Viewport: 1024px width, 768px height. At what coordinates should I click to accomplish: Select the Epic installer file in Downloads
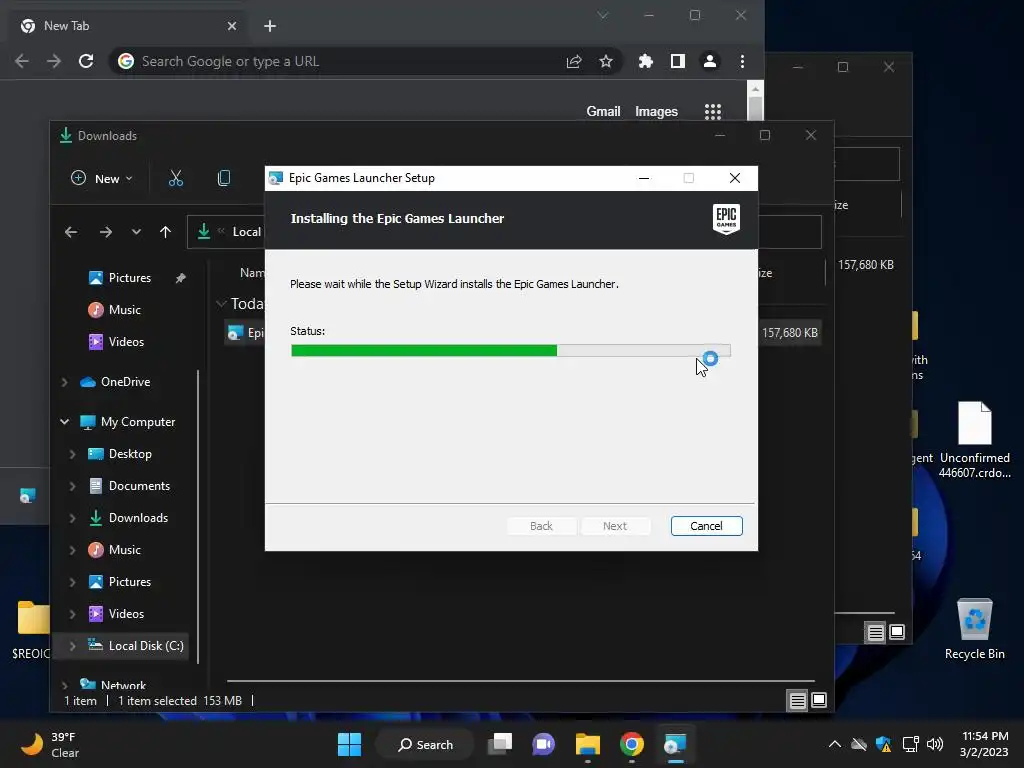(245, 333)
